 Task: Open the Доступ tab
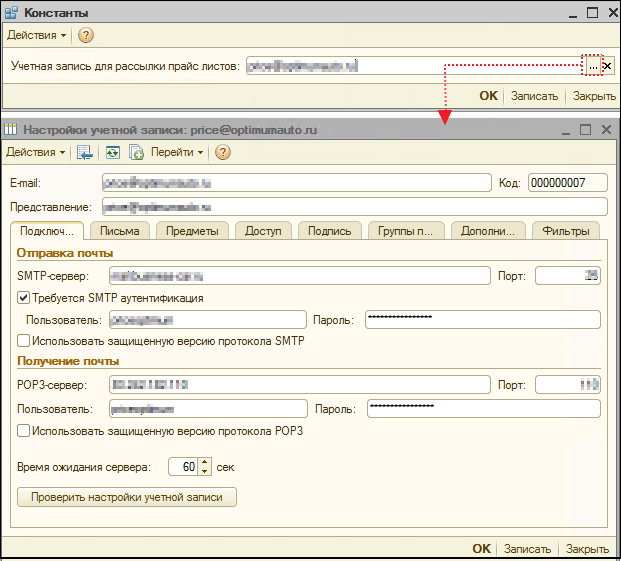tap(263, 231)
